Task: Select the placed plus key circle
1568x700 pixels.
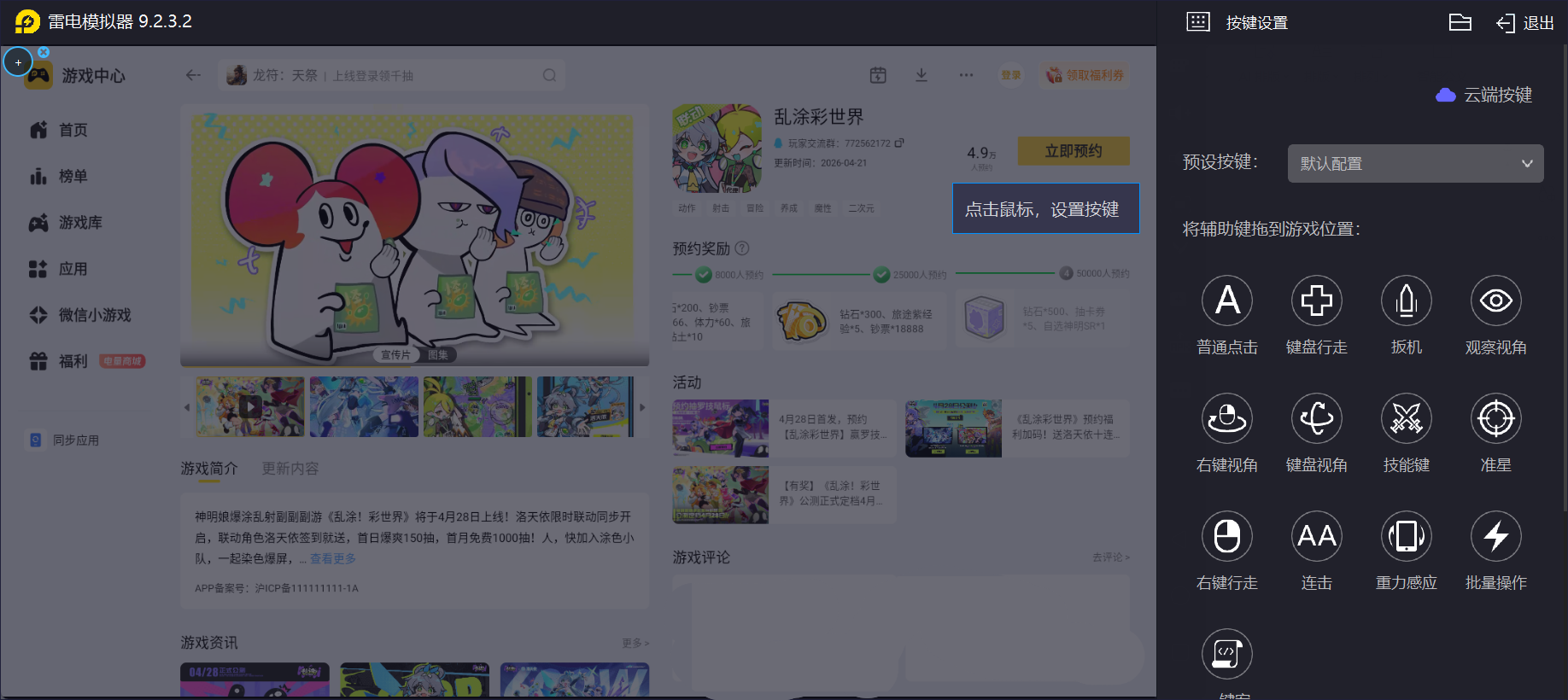Action: pos(18,62)
